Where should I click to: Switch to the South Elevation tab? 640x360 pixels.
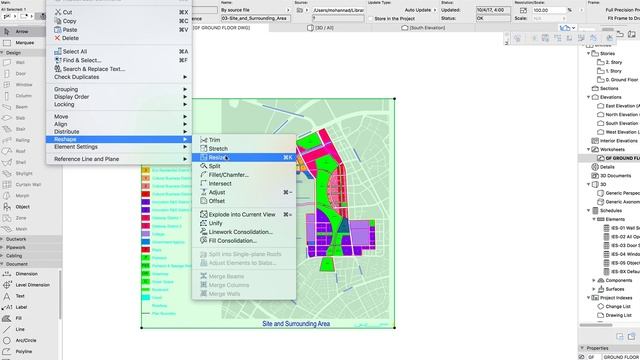tap(423, 28)
